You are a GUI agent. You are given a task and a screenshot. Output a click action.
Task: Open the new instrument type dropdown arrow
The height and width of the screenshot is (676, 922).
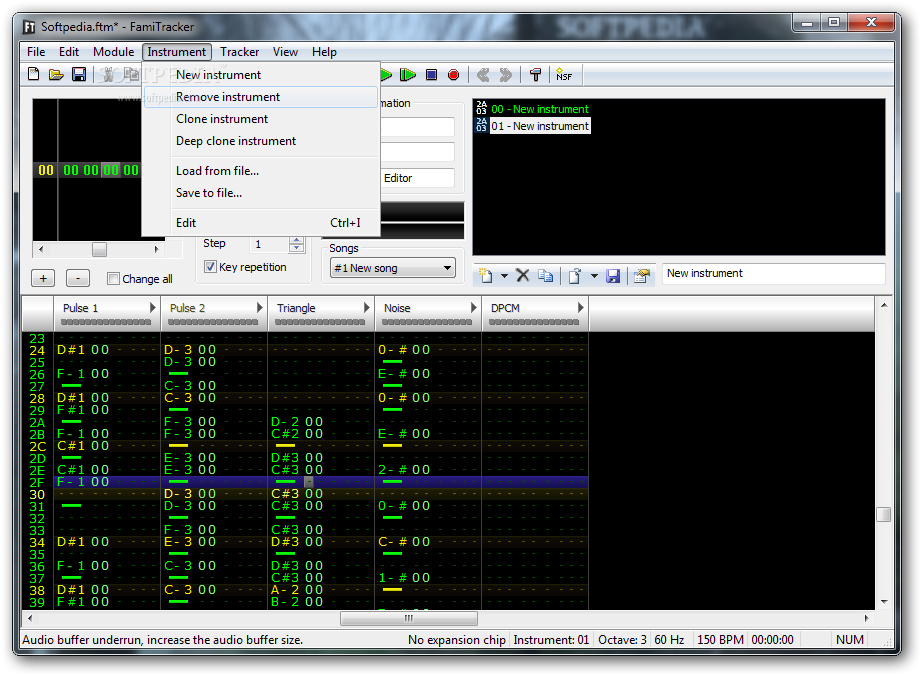[504, 276]
